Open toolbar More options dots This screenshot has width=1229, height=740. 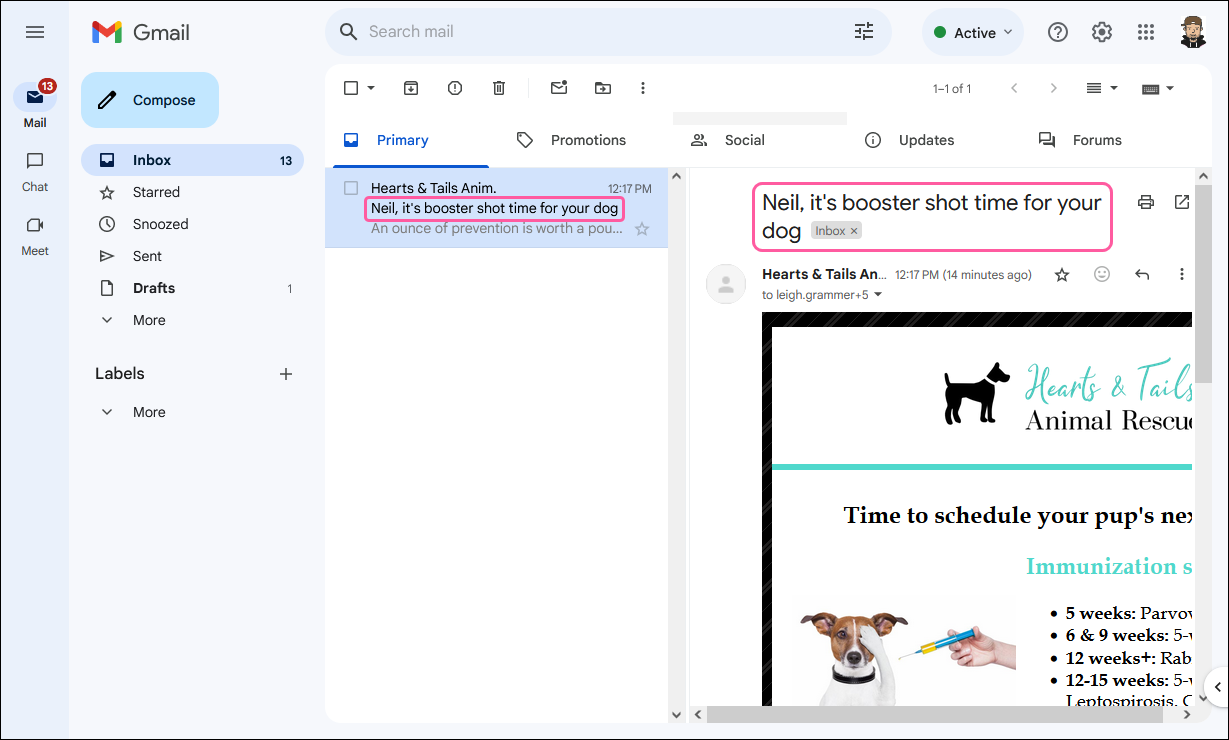click(x=643, y=88)
